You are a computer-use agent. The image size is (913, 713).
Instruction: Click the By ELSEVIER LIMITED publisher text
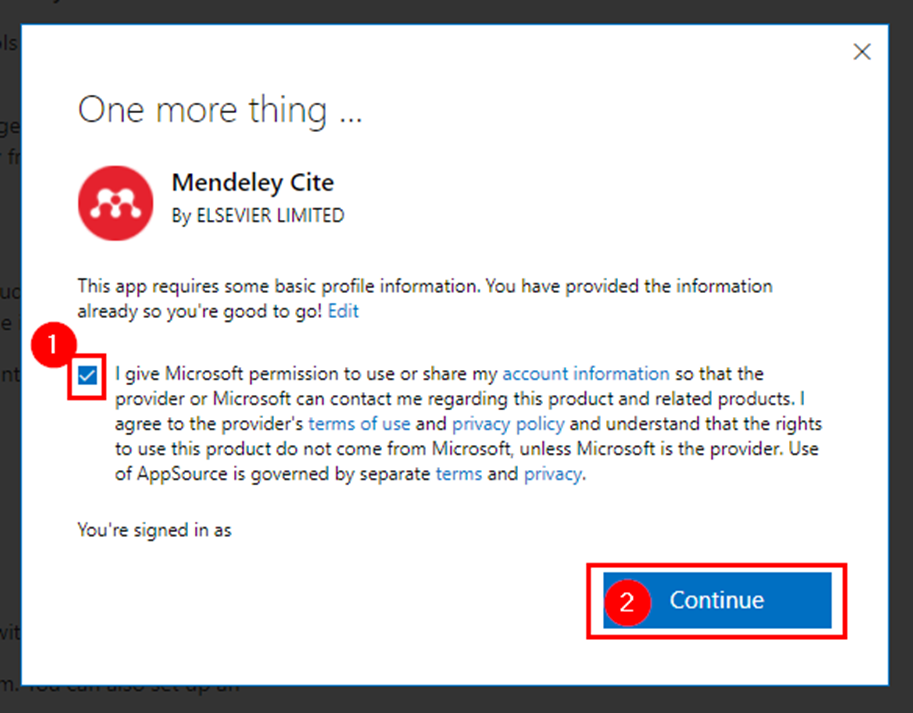pos(258,215)
